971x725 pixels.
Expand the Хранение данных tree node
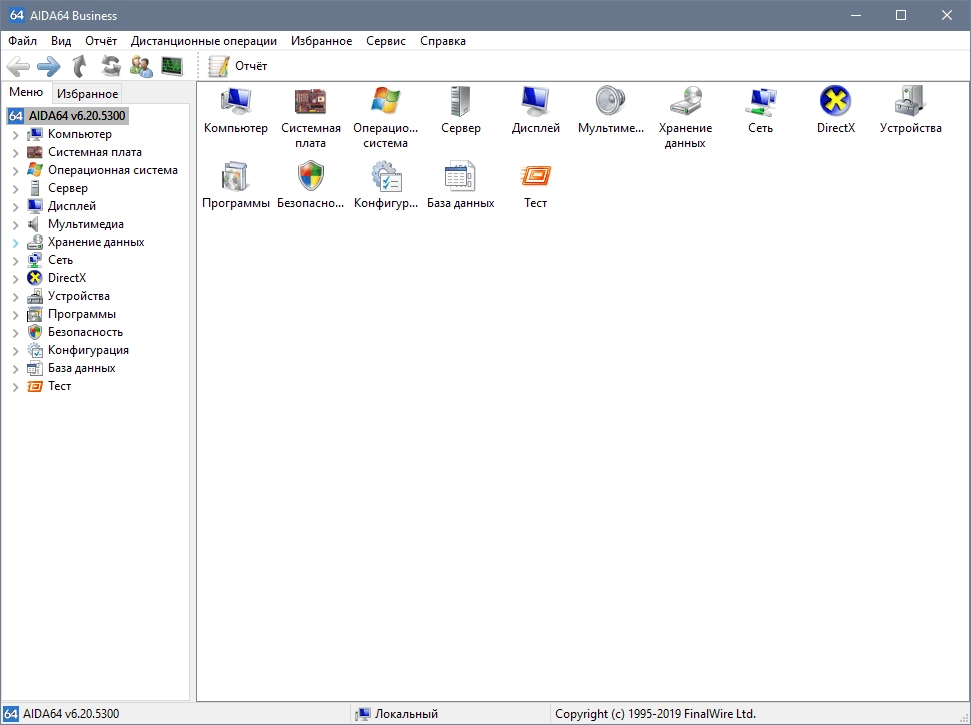(15, 243)
